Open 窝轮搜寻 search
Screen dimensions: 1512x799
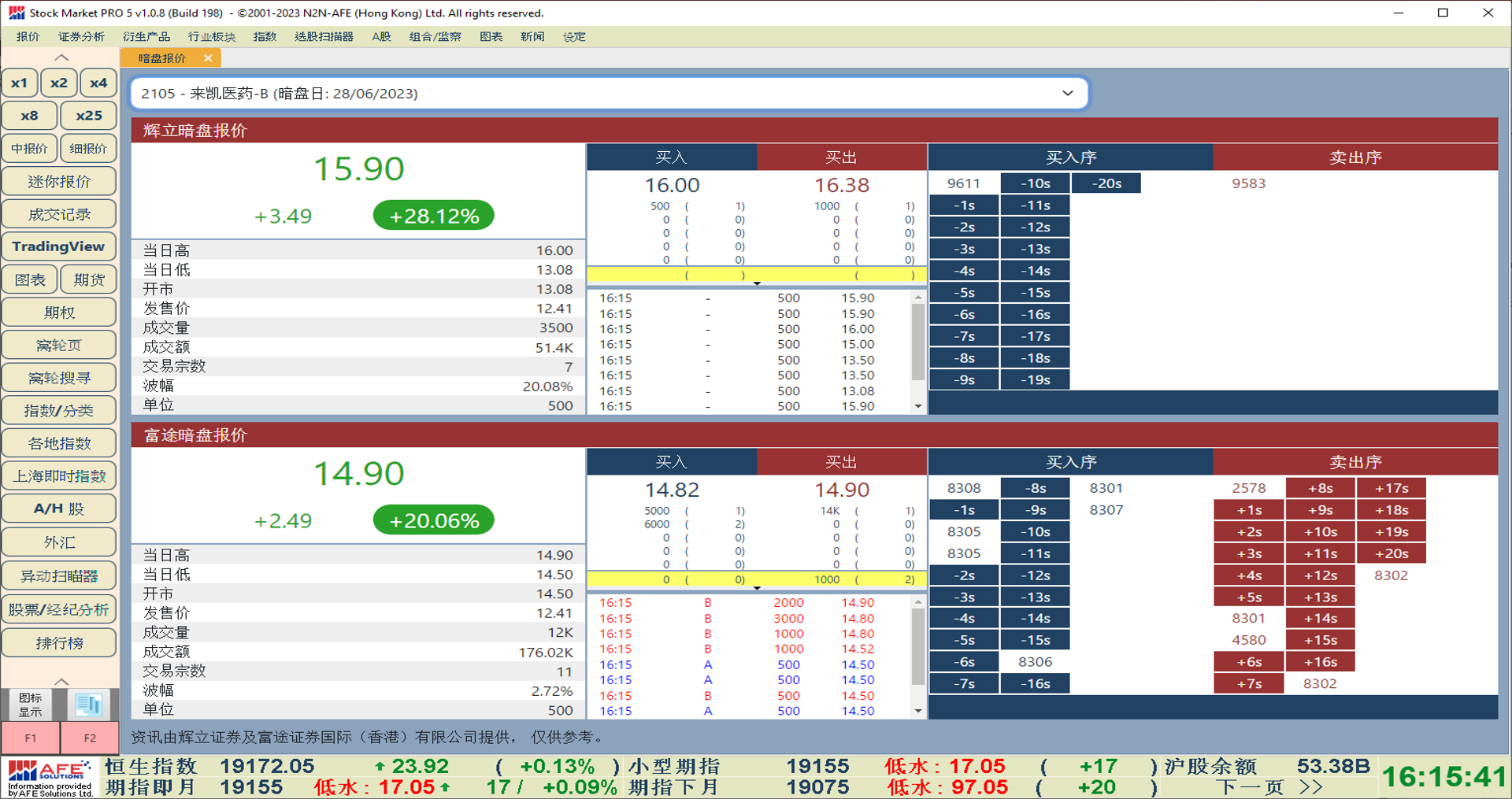[59, 379]
